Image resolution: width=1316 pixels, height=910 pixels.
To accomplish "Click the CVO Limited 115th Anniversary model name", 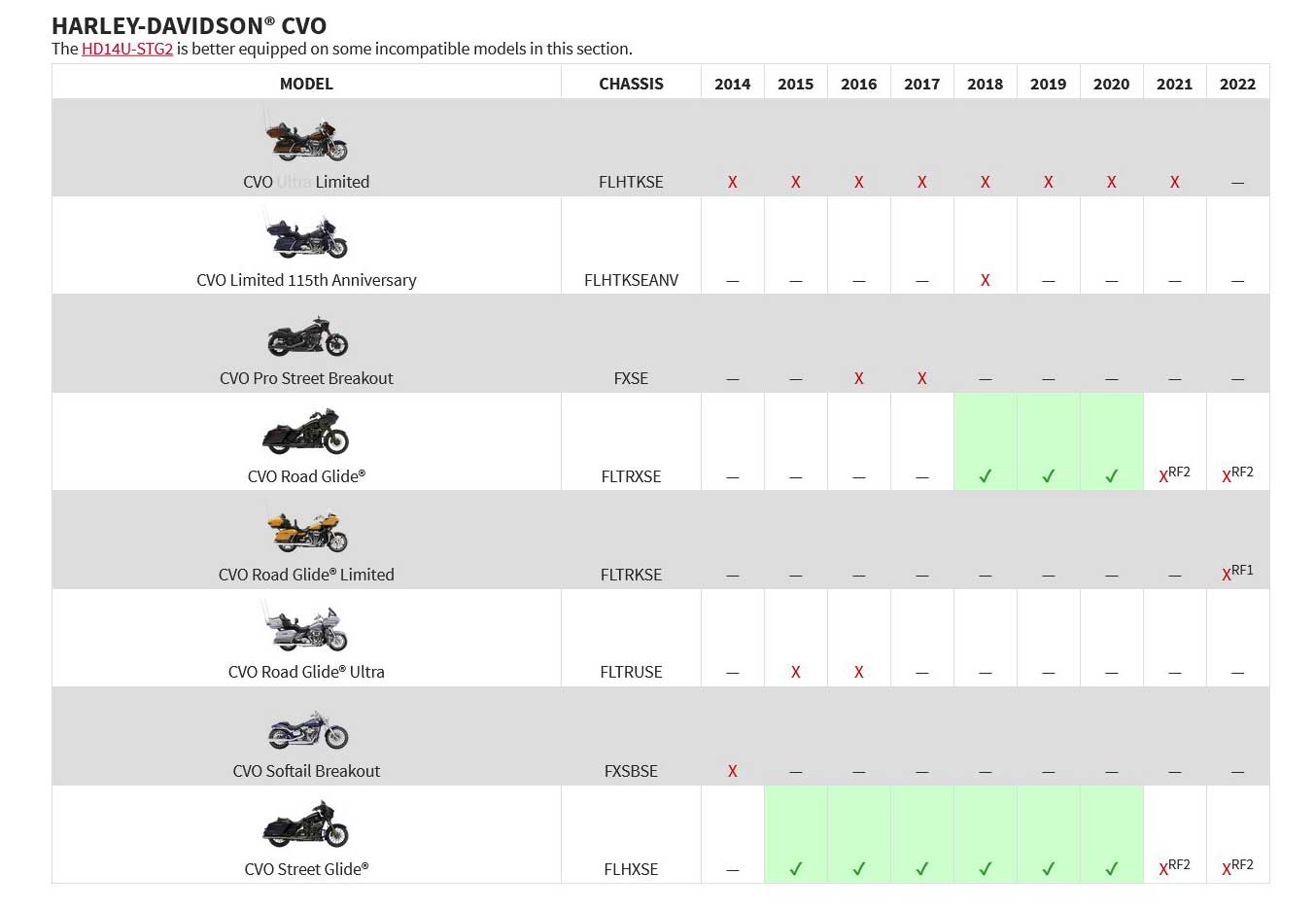I will click(306, 280).
